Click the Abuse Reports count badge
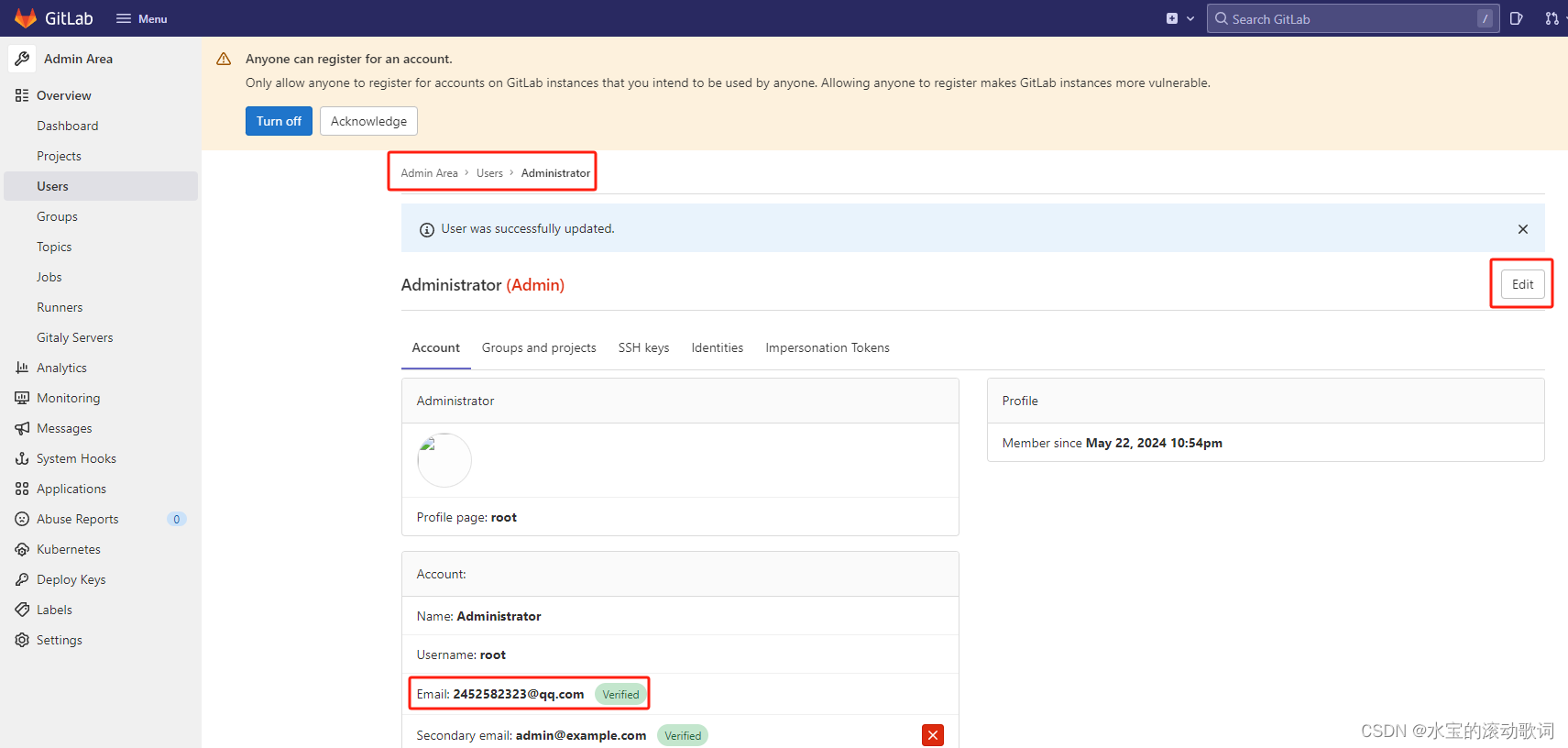 177,519
